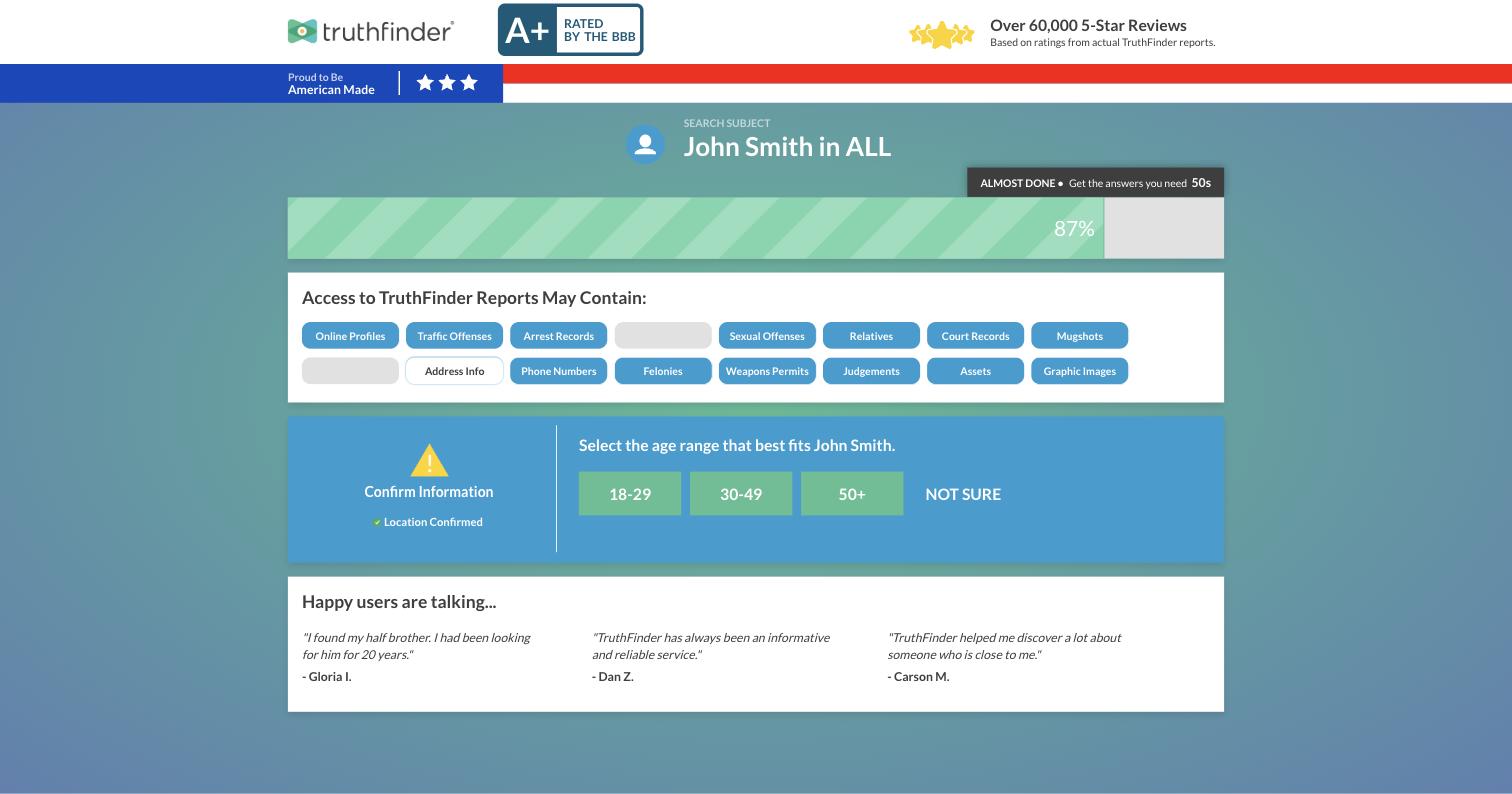Click the three white stars banner
The image size is (1512, 794).
pos(447,83)
